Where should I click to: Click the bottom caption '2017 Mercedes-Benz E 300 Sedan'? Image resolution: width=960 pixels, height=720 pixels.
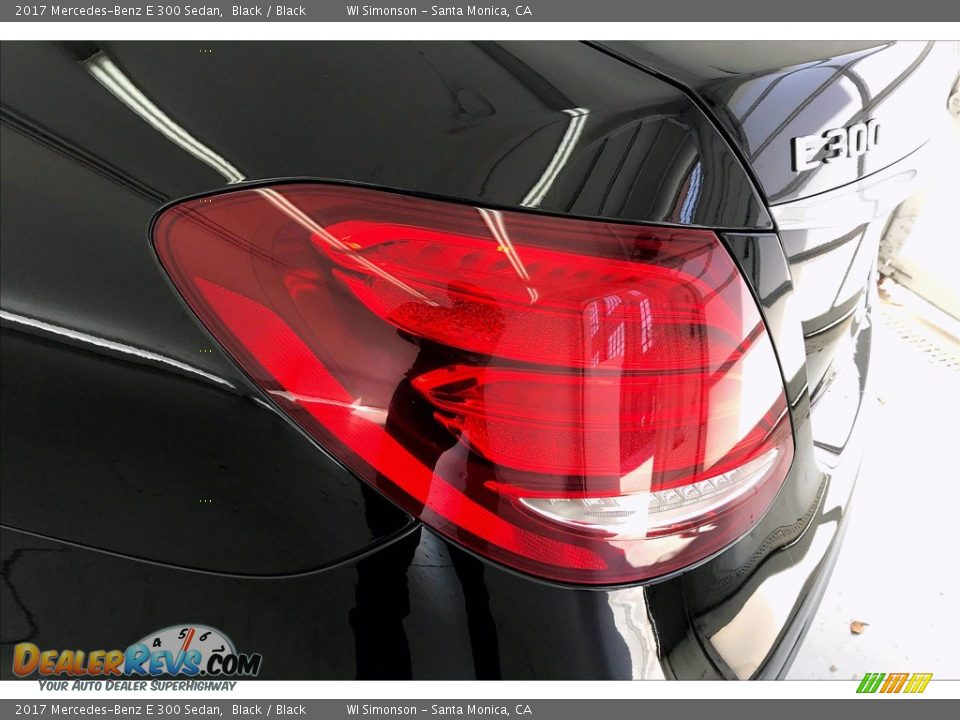119,710
